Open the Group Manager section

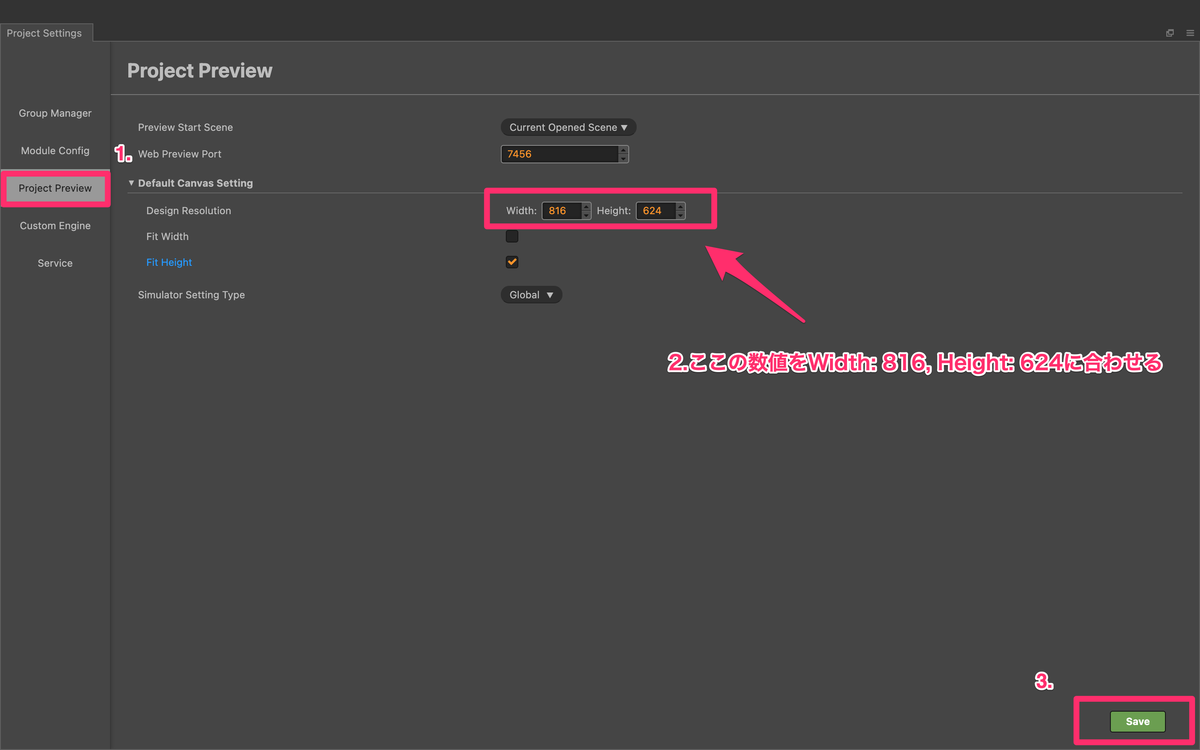(x=55, y=113)
